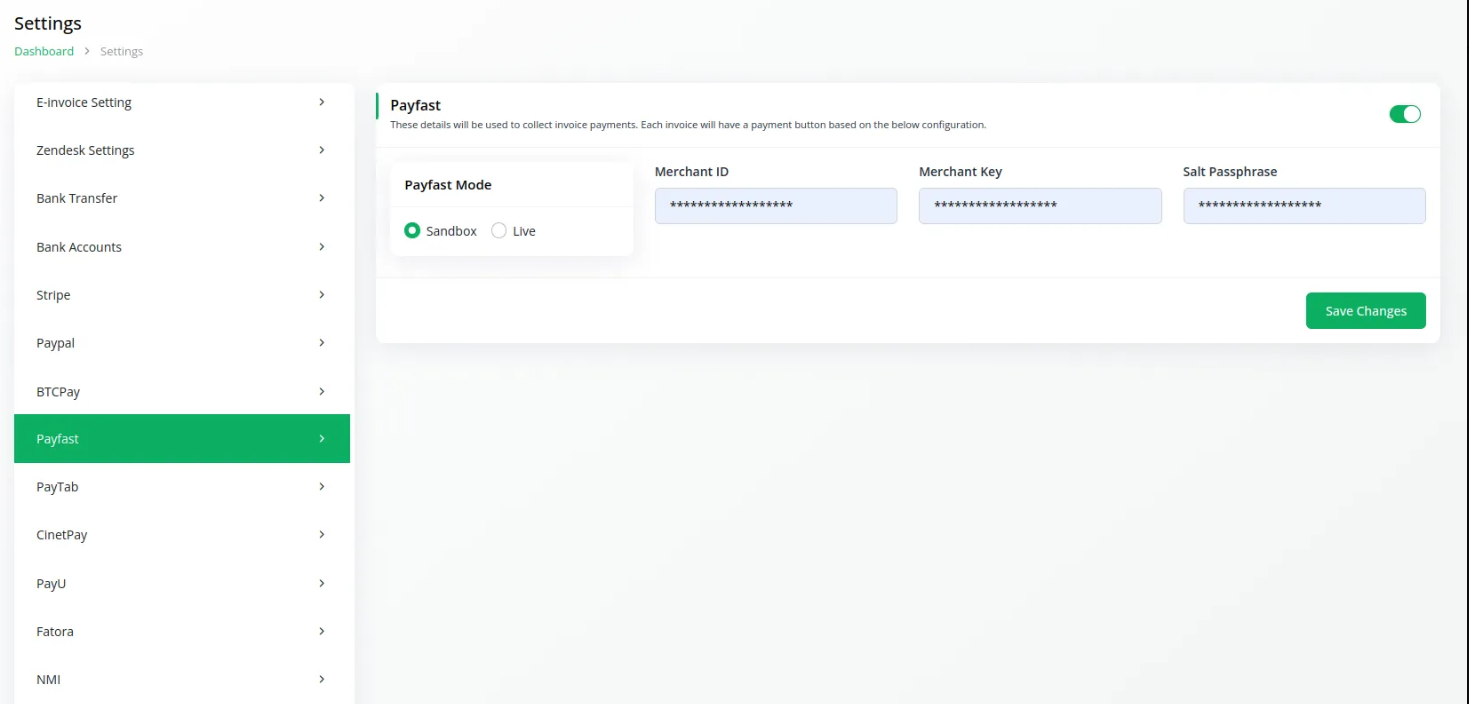Select Live Payfast mode
This screenshot has width=1469, height=704.
click(499, 231)
